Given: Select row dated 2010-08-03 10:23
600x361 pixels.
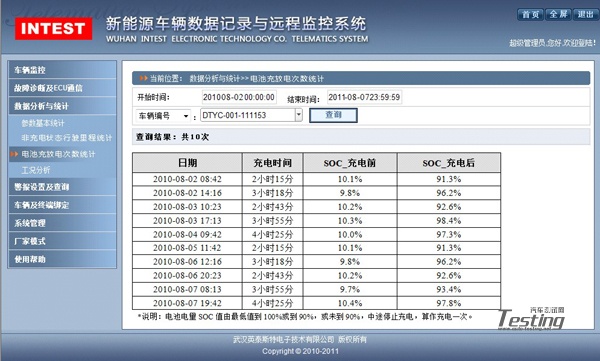Looking at the screenshot, I should (x=316, y=207).
